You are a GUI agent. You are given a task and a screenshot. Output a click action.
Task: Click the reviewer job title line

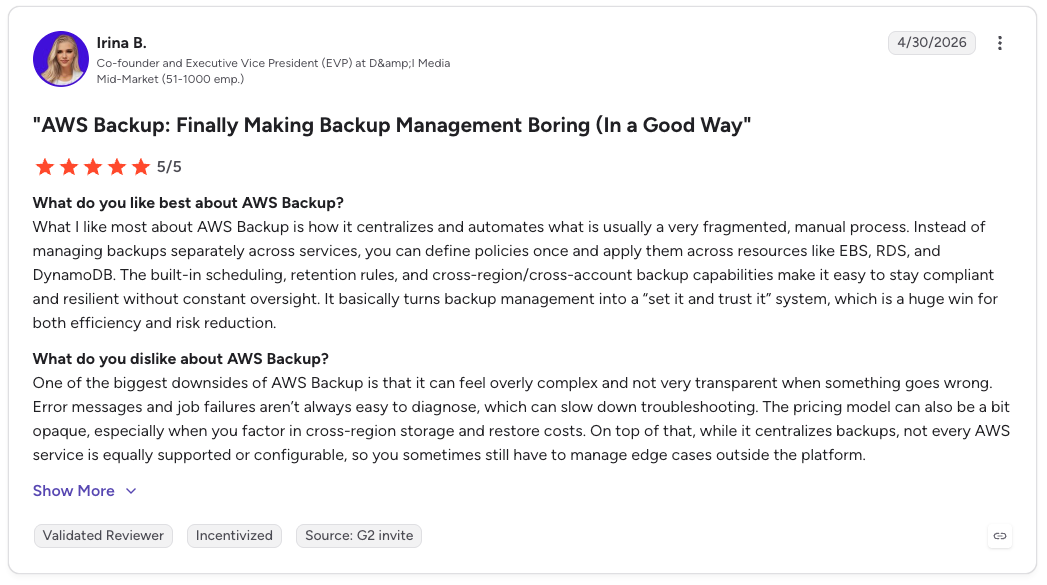point(273,63)
